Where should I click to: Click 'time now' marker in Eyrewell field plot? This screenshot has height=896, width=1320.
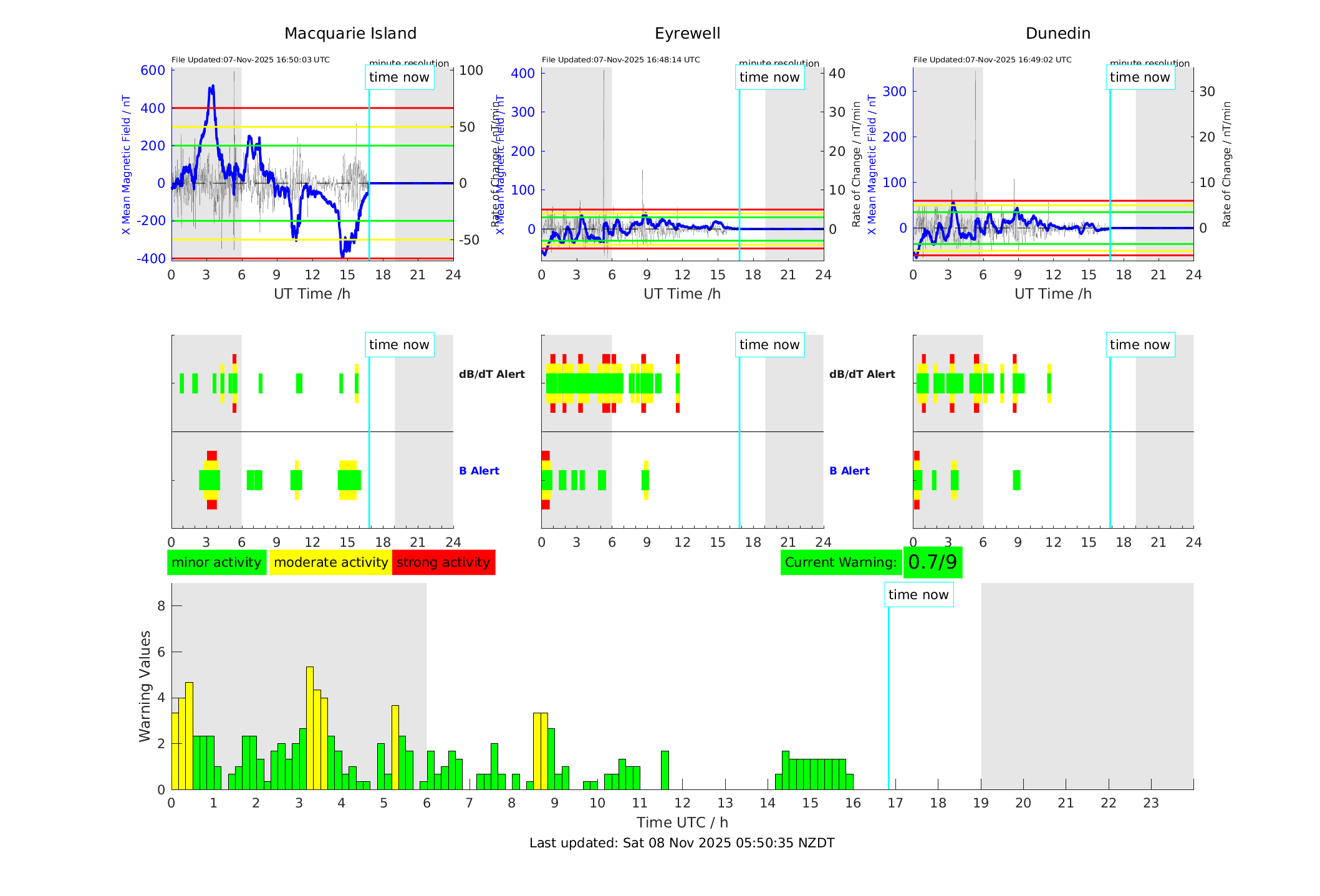point(769,77)
